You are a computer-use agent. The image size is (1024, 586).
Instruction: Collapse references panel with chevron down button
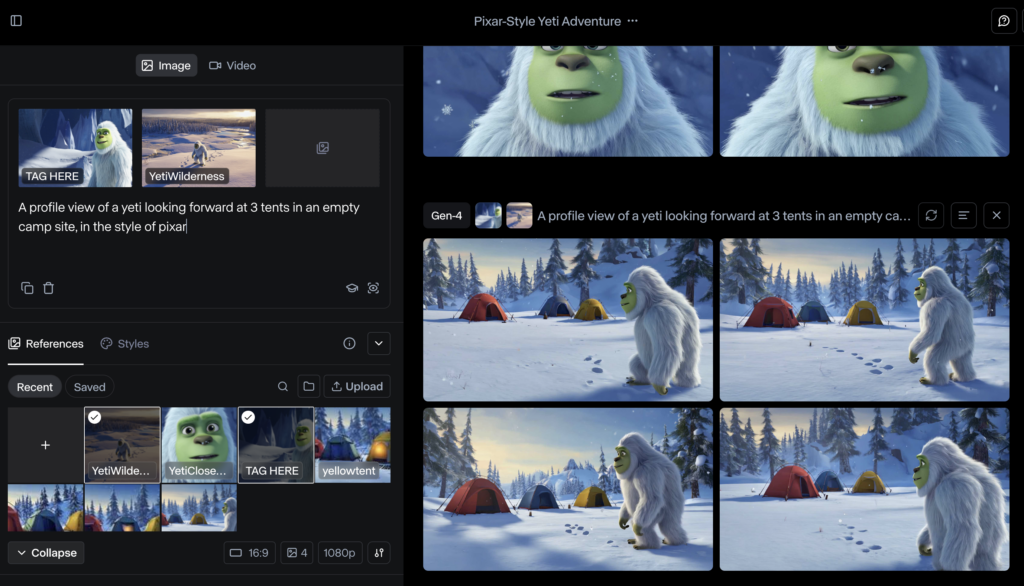[379, 344]
